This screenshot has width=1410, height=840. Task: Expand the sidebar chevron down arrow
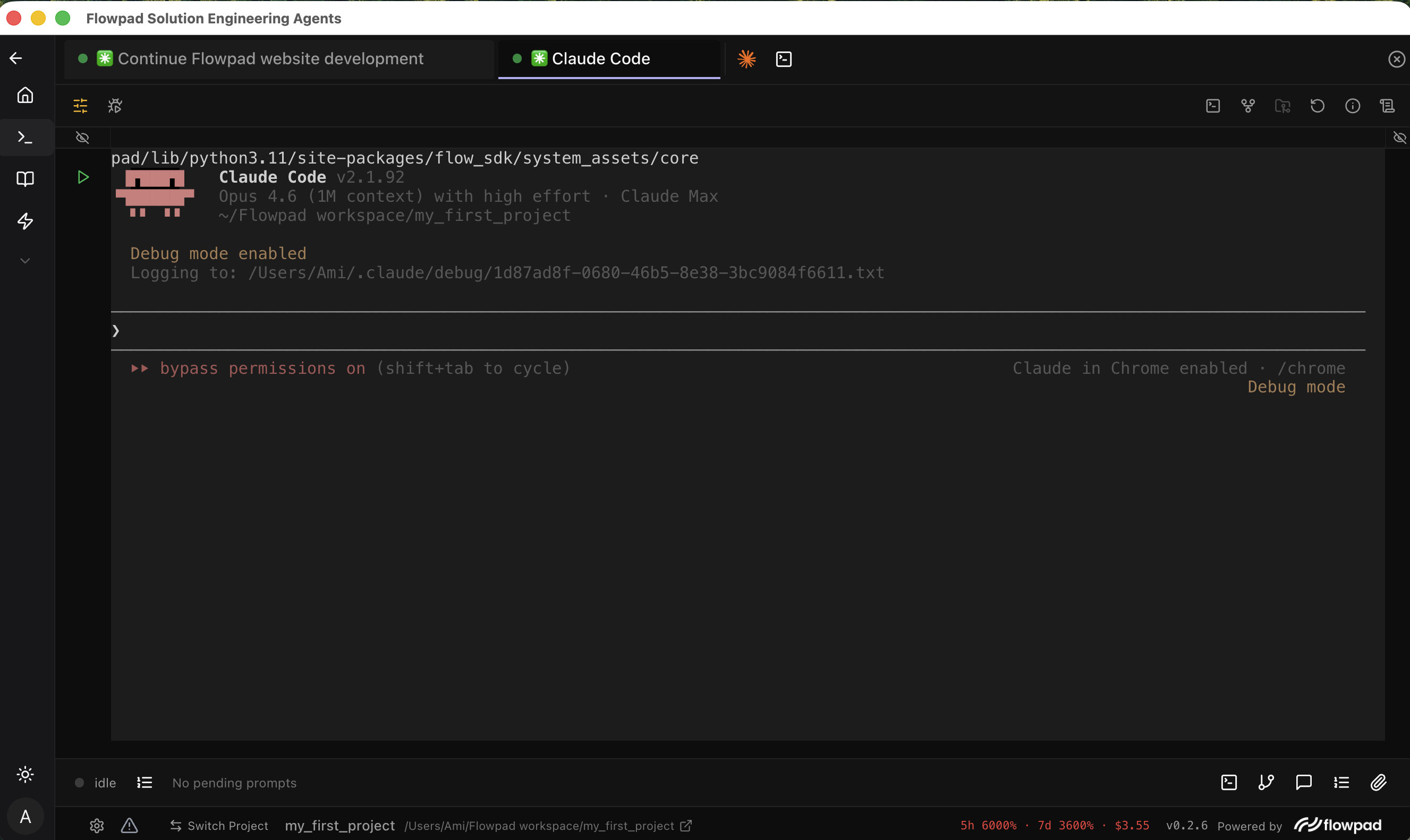pyautogui.click(x=25, y=261)
